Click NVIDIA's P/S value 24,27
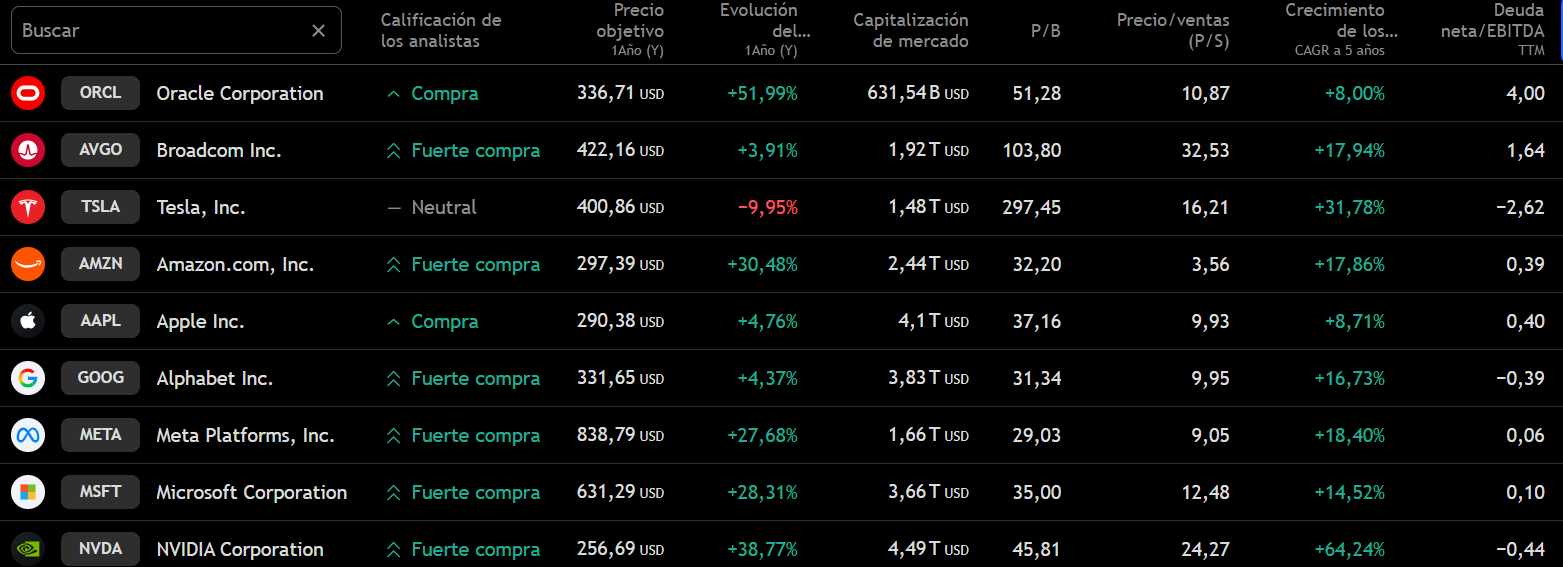Viewport: 1563px width, 567px height. pyautogui.click(x=1205, y=549)
